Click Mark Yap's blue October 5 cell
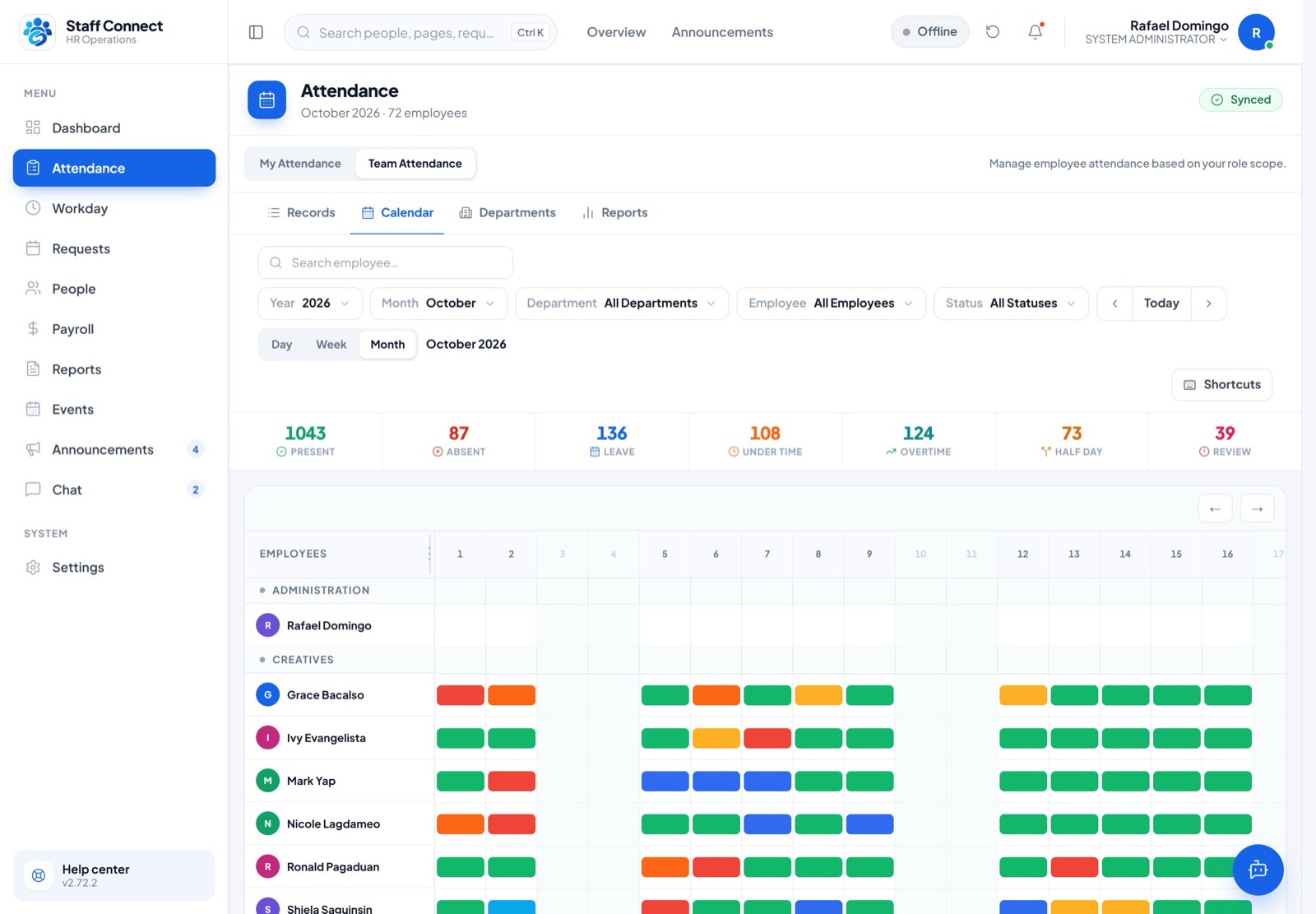Screen dimensions: 1316x914 pos(665,782)
